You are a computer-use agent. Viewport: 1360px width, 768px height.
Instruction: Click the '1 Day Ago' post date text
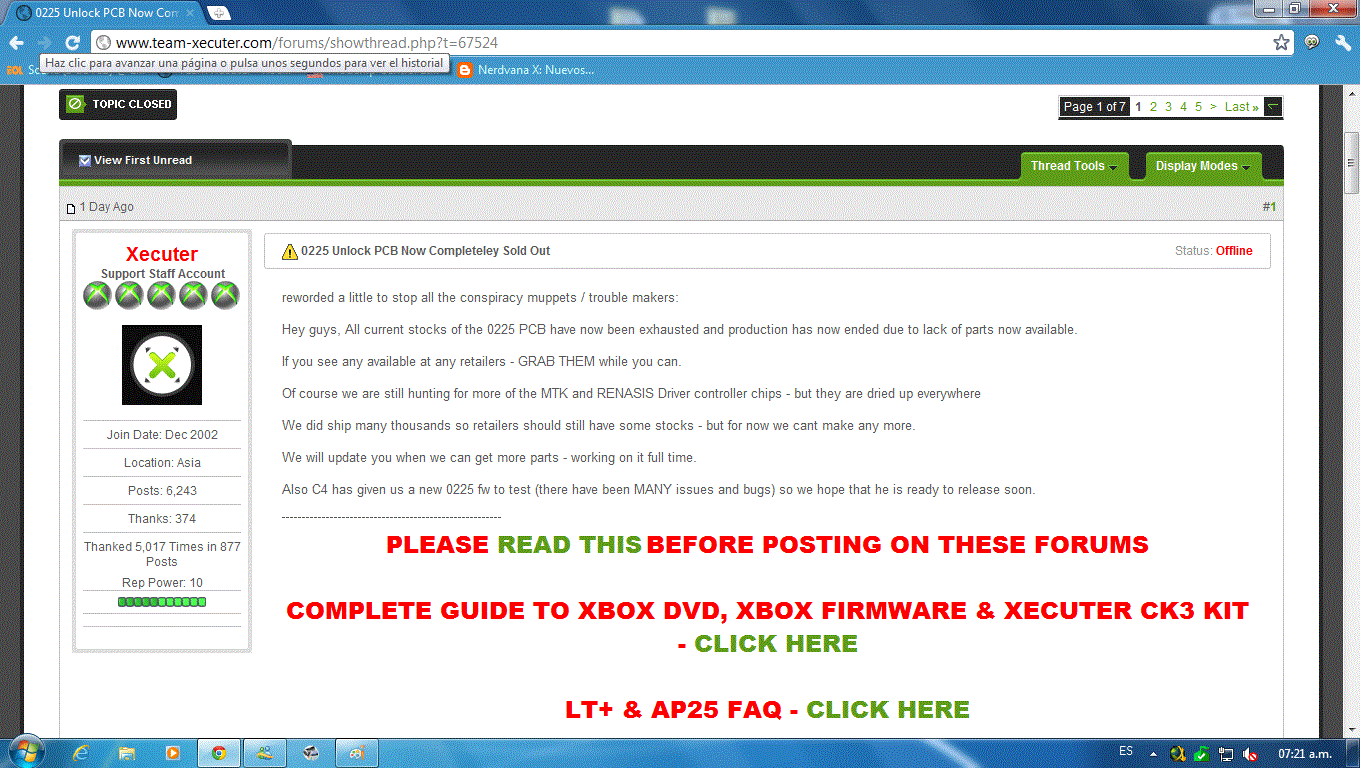coord(106,207)
